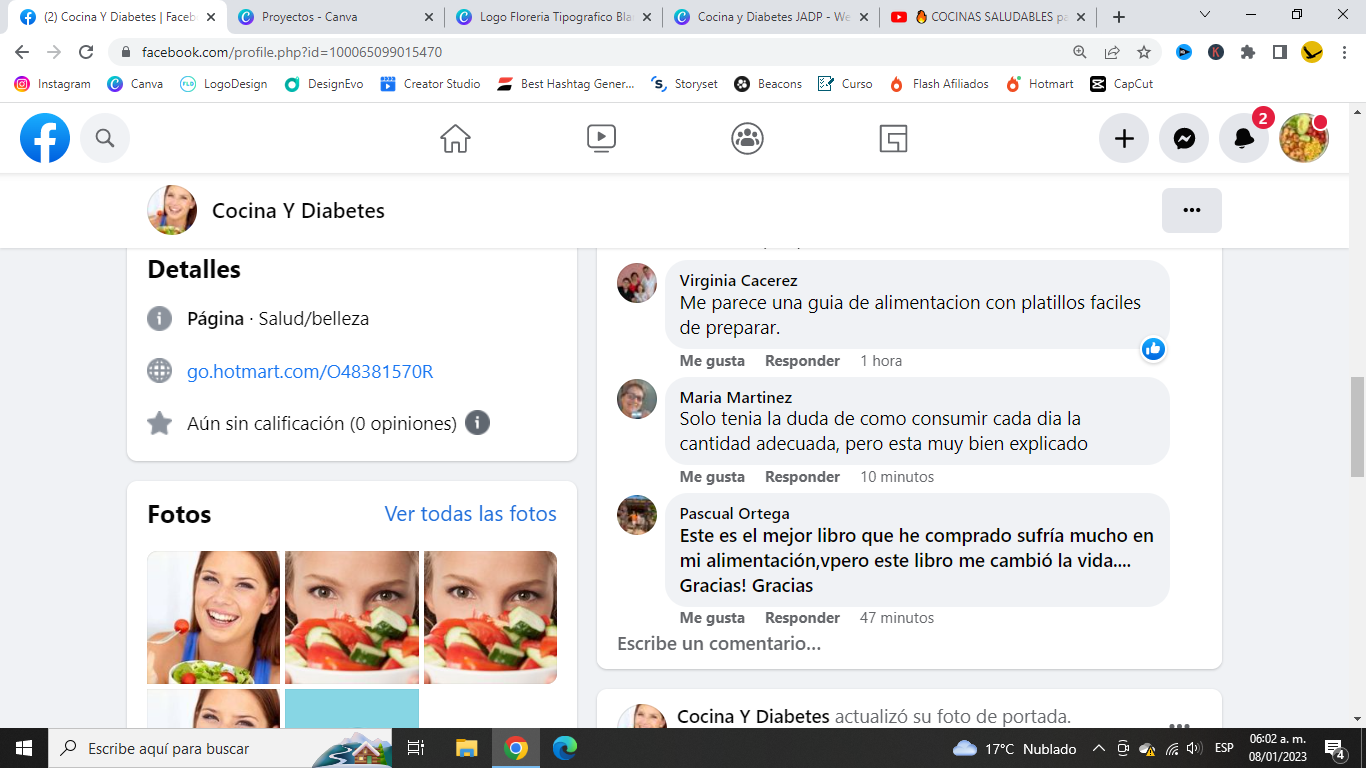The height and width of the screenshot is (768, 1366).
Task: Click Responder under Pascual Ortega's comment
Action: (802, 618)
